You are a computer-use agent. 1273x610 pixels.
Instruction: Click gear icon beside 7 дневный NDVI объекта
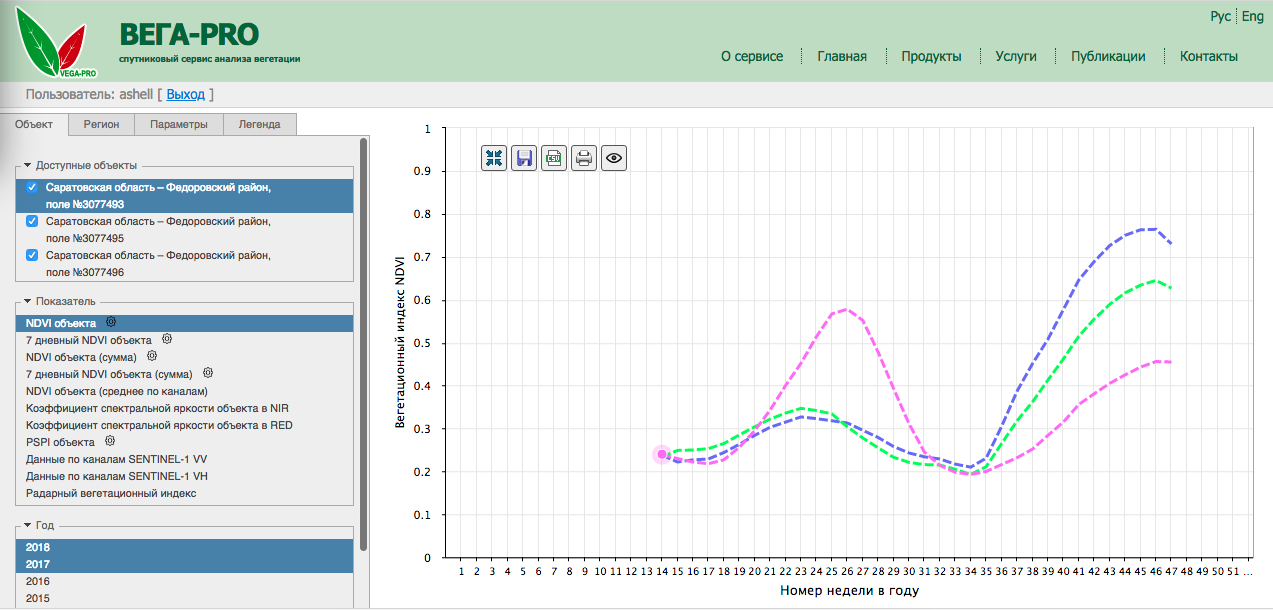click(x=164, y=340)
